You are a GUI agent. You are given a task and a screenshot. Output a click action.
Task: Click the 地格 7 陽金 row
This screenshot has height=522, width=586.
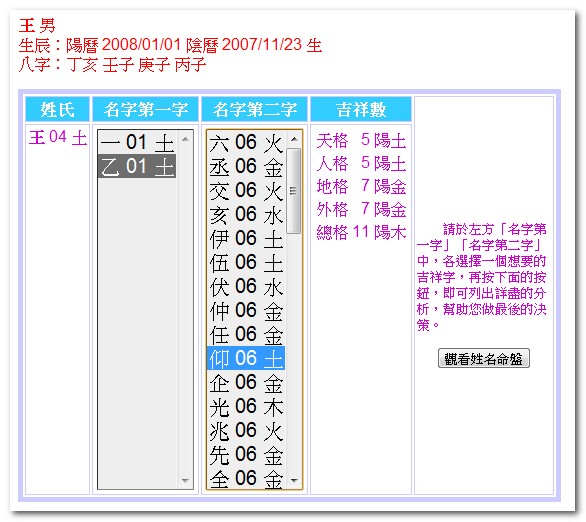tap(361, 186)
